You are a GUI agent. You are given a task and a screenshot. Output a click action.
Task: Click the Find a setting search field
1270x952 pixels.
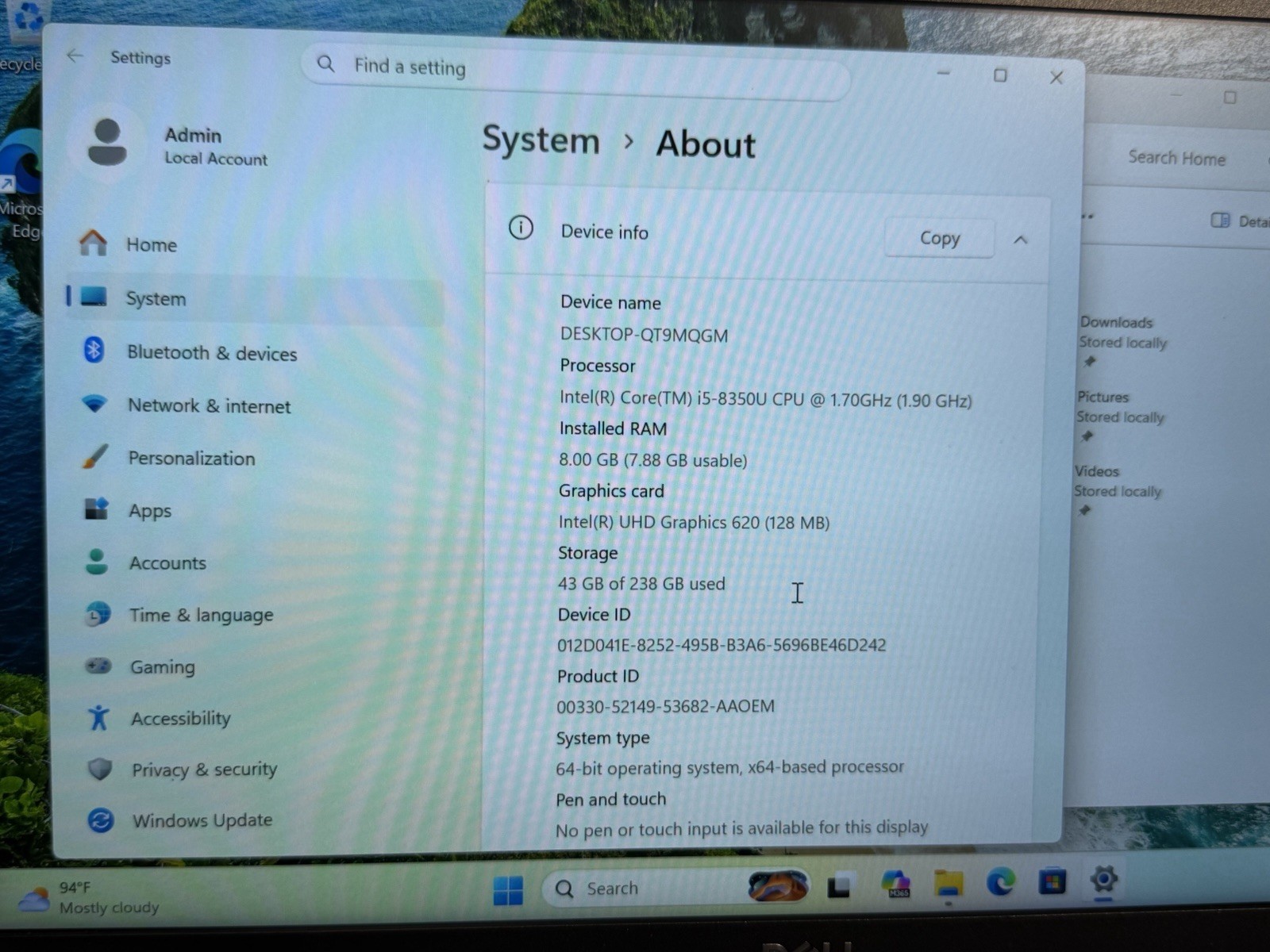pyautogui.click(x=575, y=71)
